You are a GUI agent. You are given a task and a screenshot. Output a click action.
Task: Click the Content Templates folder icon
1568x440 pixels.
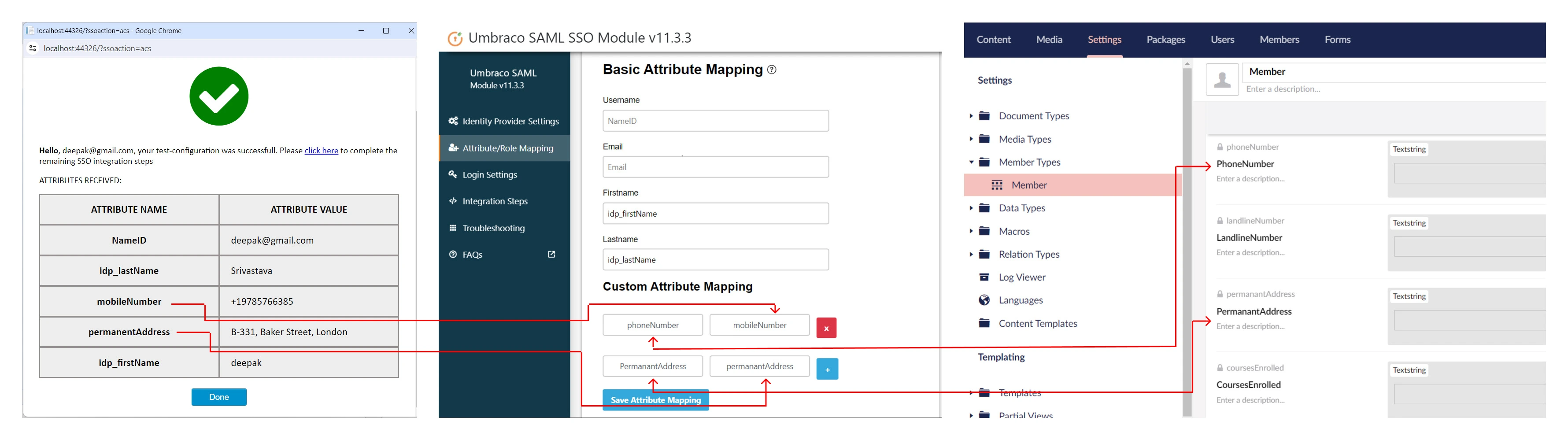[x=984, y=323]
